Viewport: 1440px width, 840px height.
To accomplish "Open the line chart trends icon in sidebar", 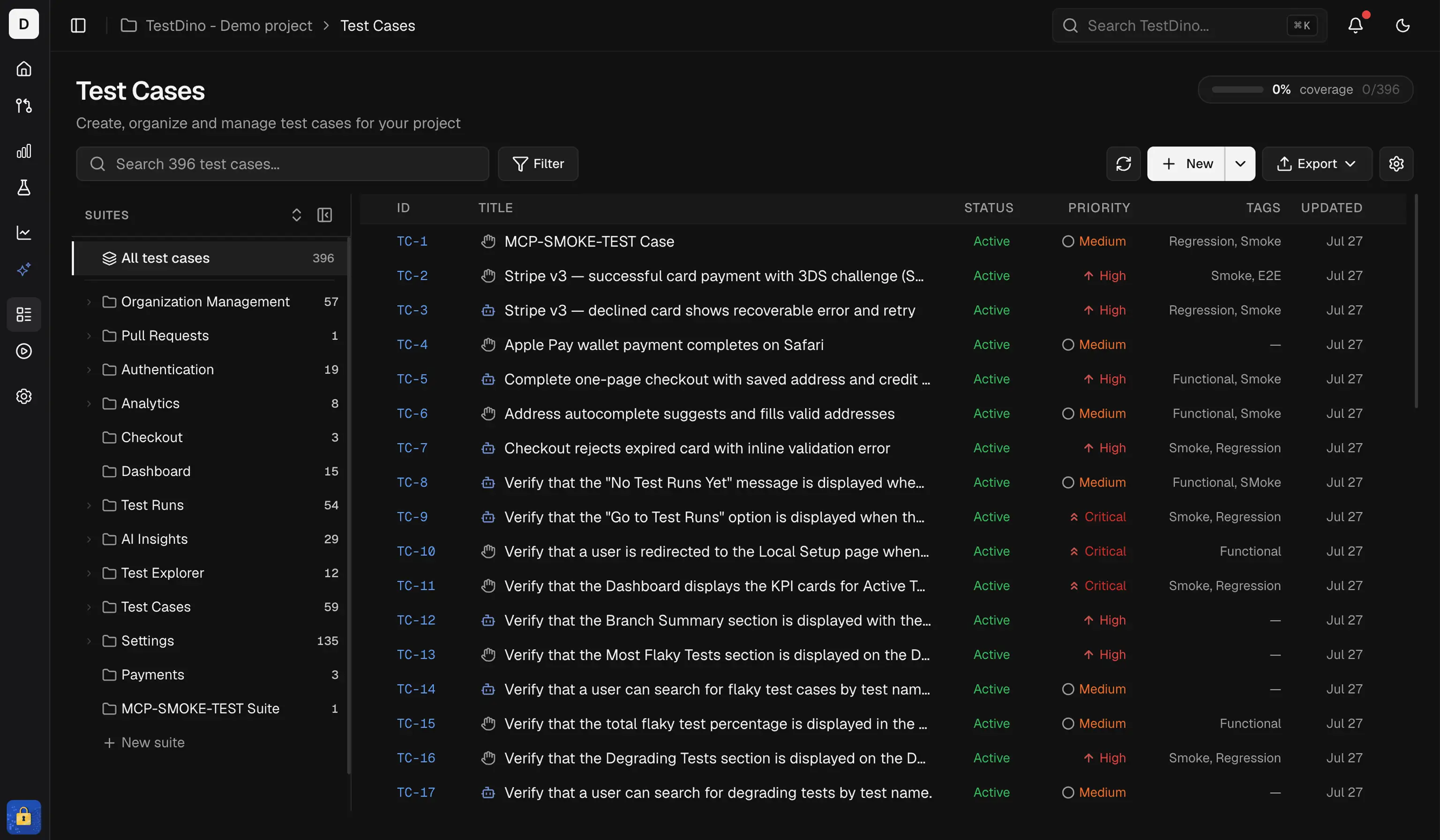I will [x=24, y=232].
